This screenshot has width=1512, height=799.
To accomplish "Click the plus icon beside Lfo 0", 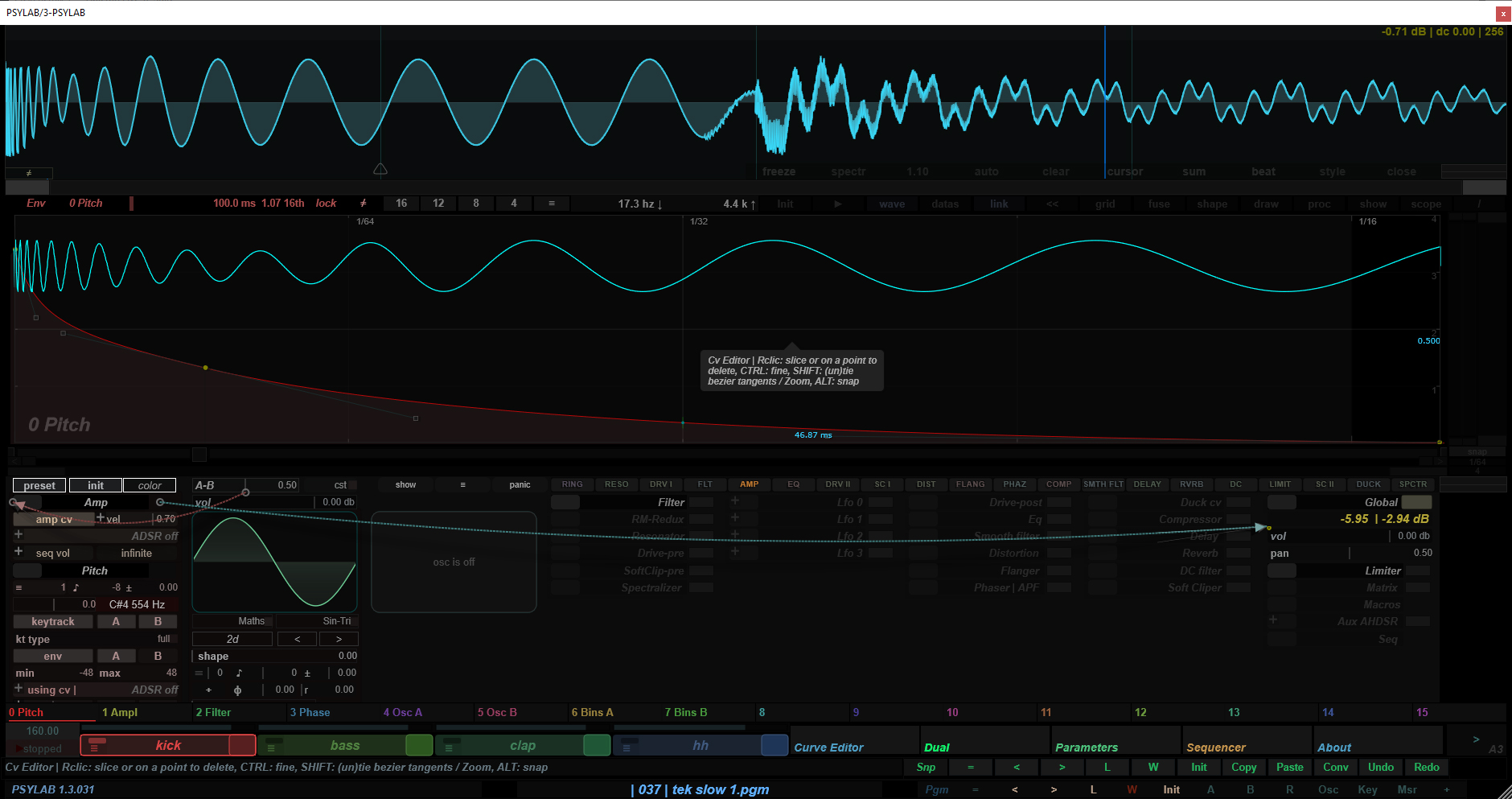I will click(734, 501).
